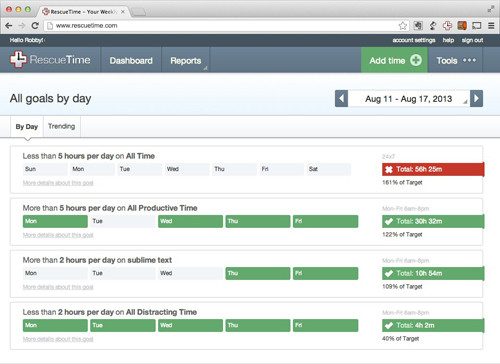Image resolution: width=500 pixels, height=364 pixels.
Task: Close the RescueTime browser tab
Action: (x=123, y=12)
